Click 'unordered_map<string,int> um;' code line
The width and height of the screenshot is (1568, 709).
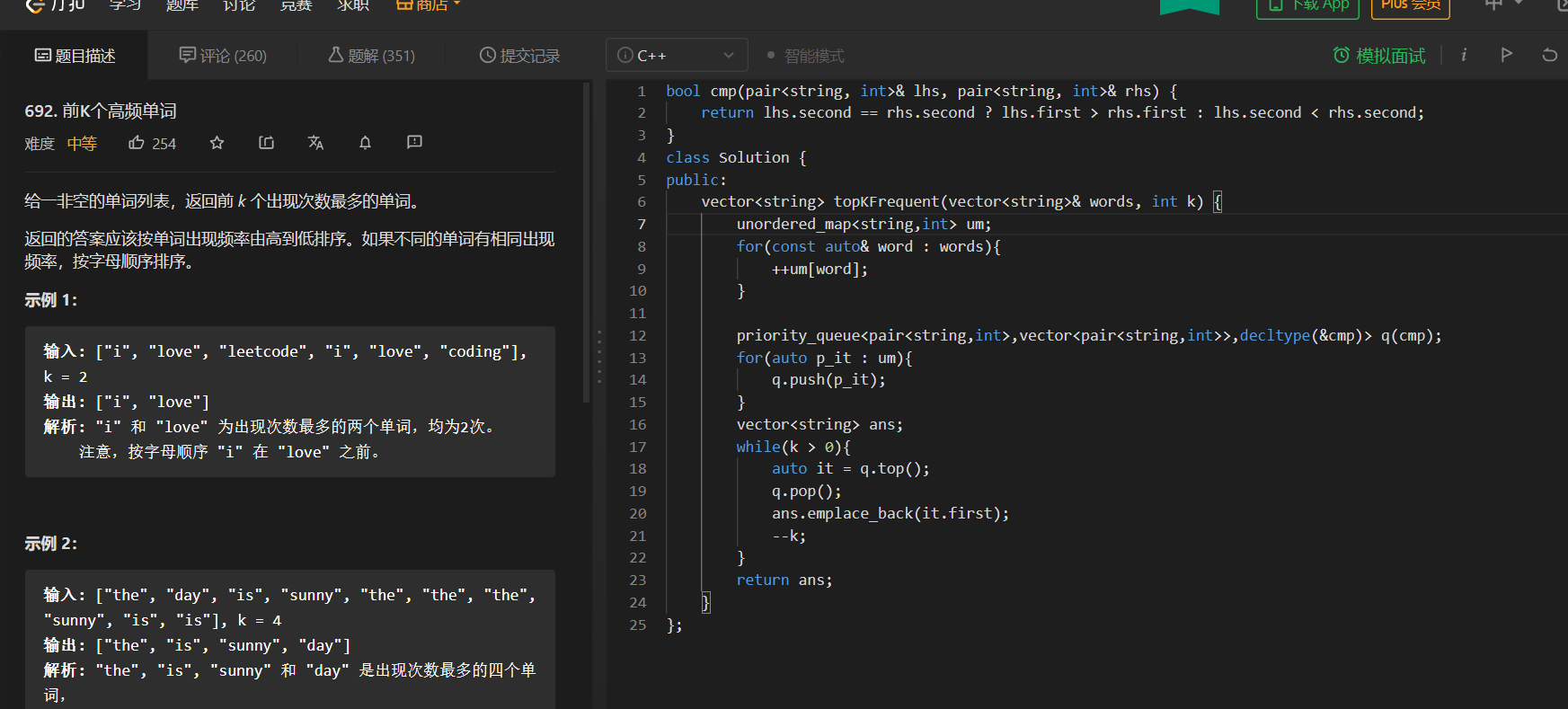tap(864, 224)
